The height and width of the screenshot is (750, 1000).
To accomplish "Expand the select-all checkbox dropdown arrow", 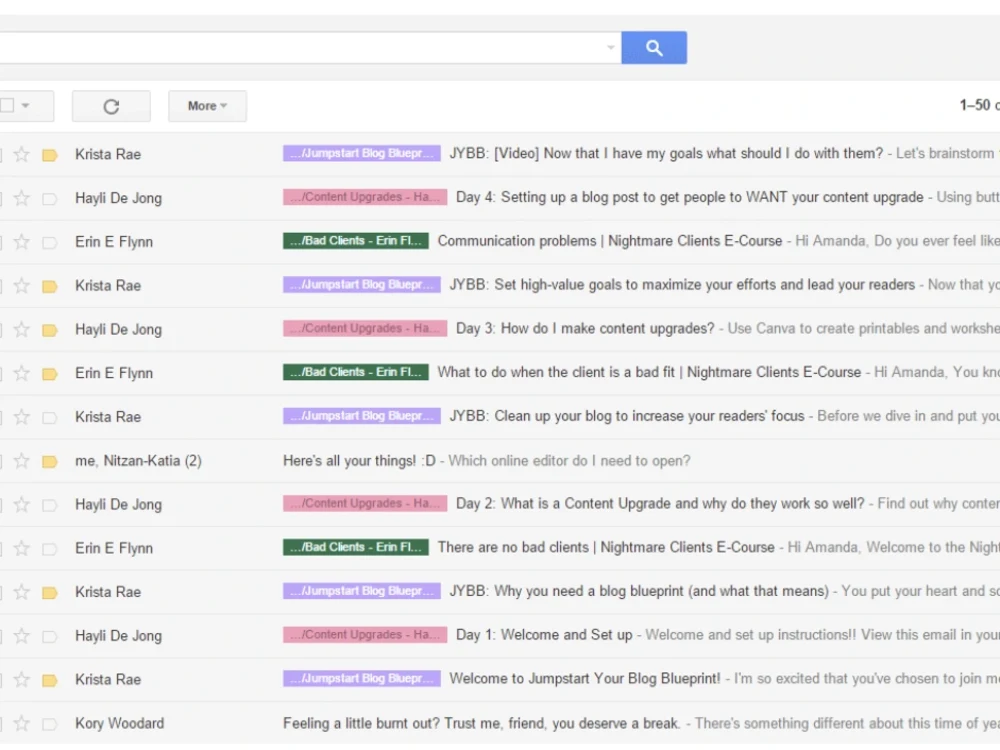I will coord(26,105).
